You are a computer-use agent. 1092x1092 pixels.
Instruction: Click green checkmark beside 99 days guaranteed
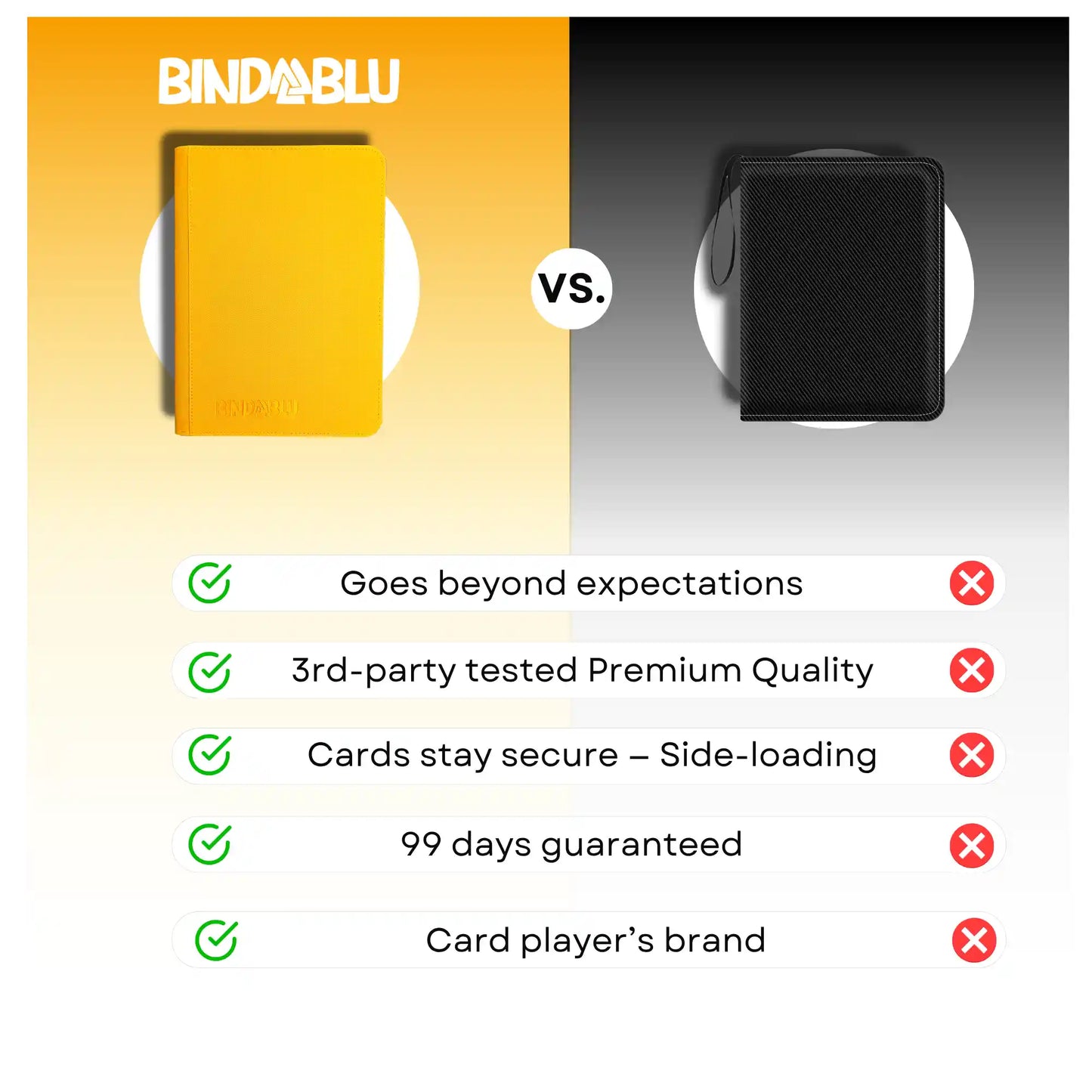[209, 844]
